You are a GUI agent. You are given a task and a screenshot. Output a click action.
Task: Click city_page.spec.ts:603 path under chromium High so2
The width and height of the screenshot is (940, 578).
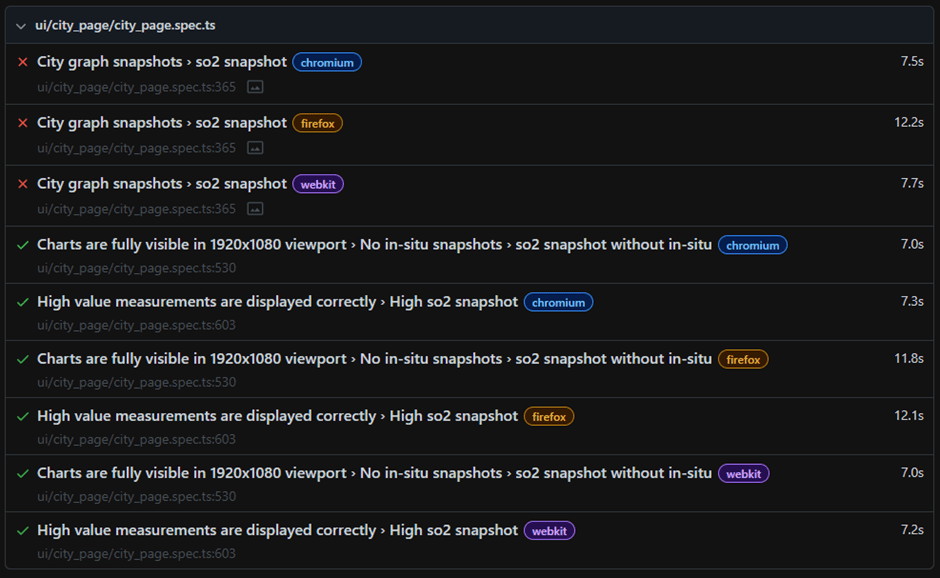click(136, 325)
